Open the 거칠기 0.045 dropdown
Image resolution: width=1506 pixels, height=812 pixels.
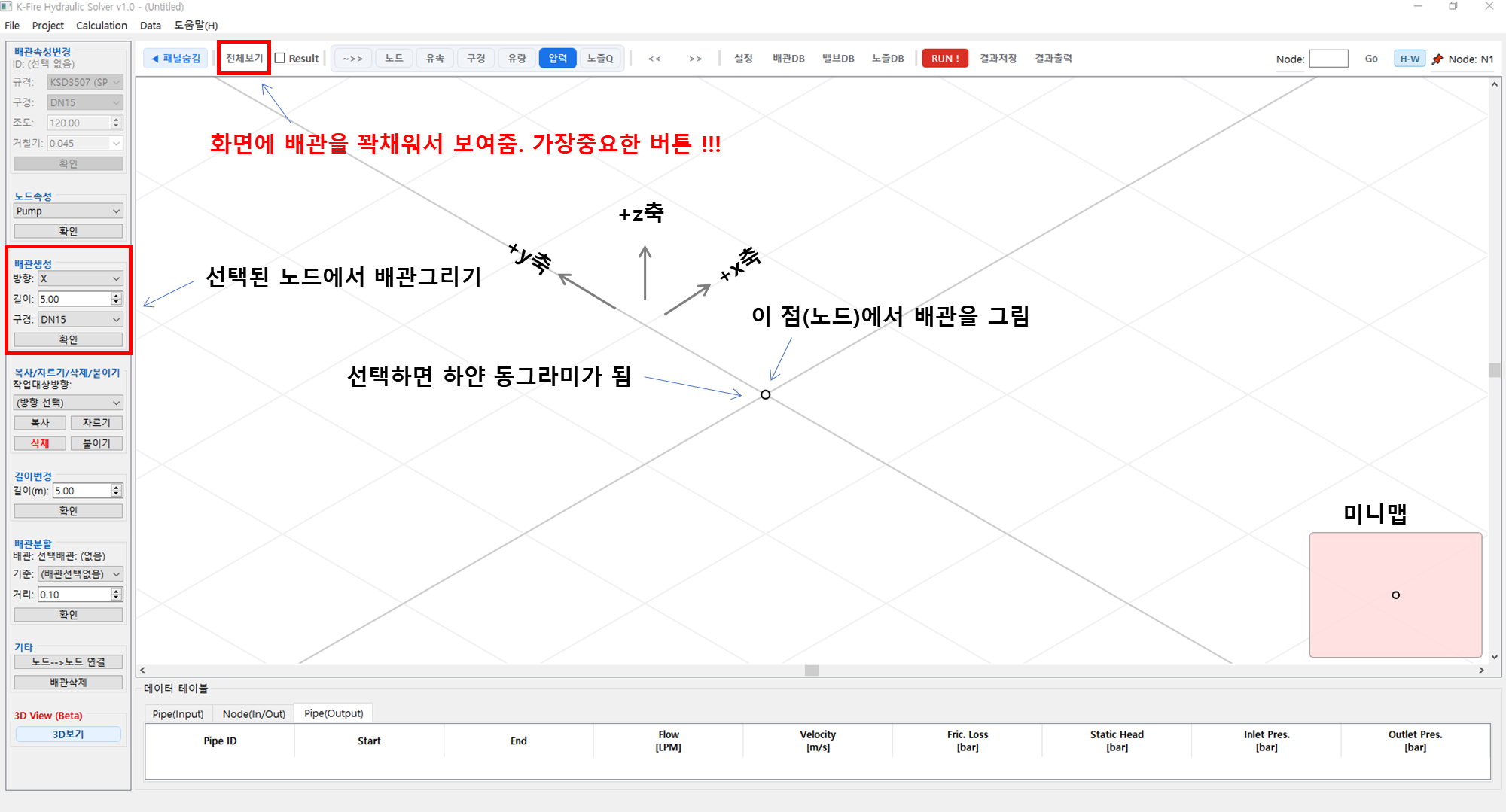(x=84, y=143)
